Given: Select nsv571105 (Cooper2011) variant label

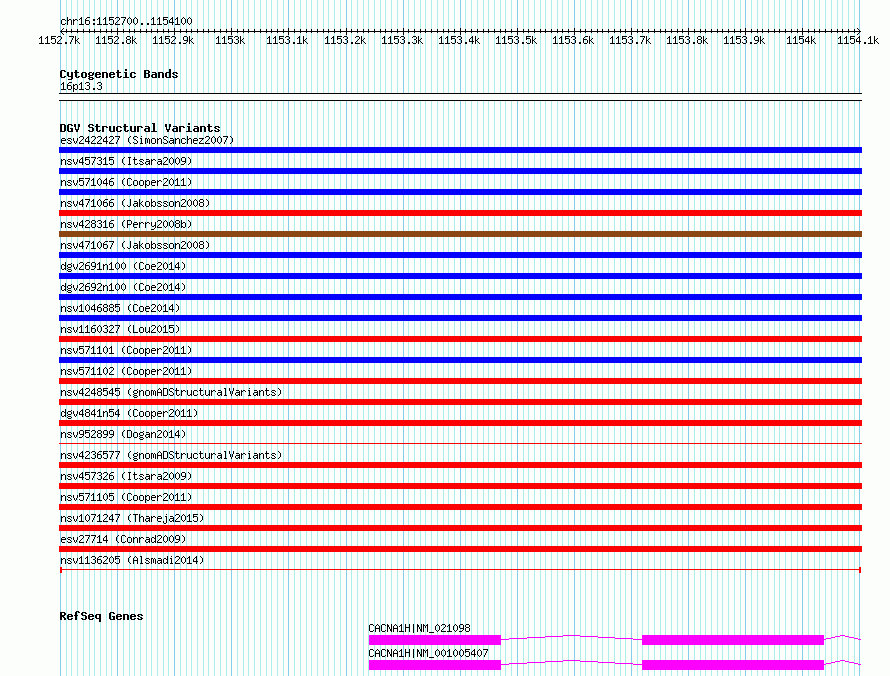Looking at the screenshot, I should click(126, 497).
